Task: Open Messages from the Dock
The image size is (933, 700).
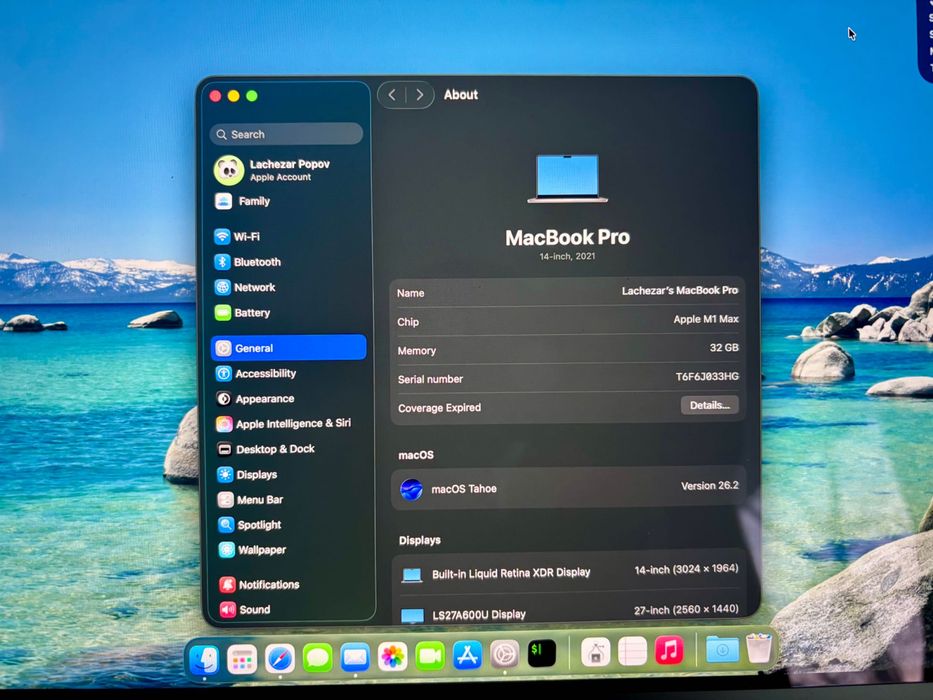Action: [318, 658]
